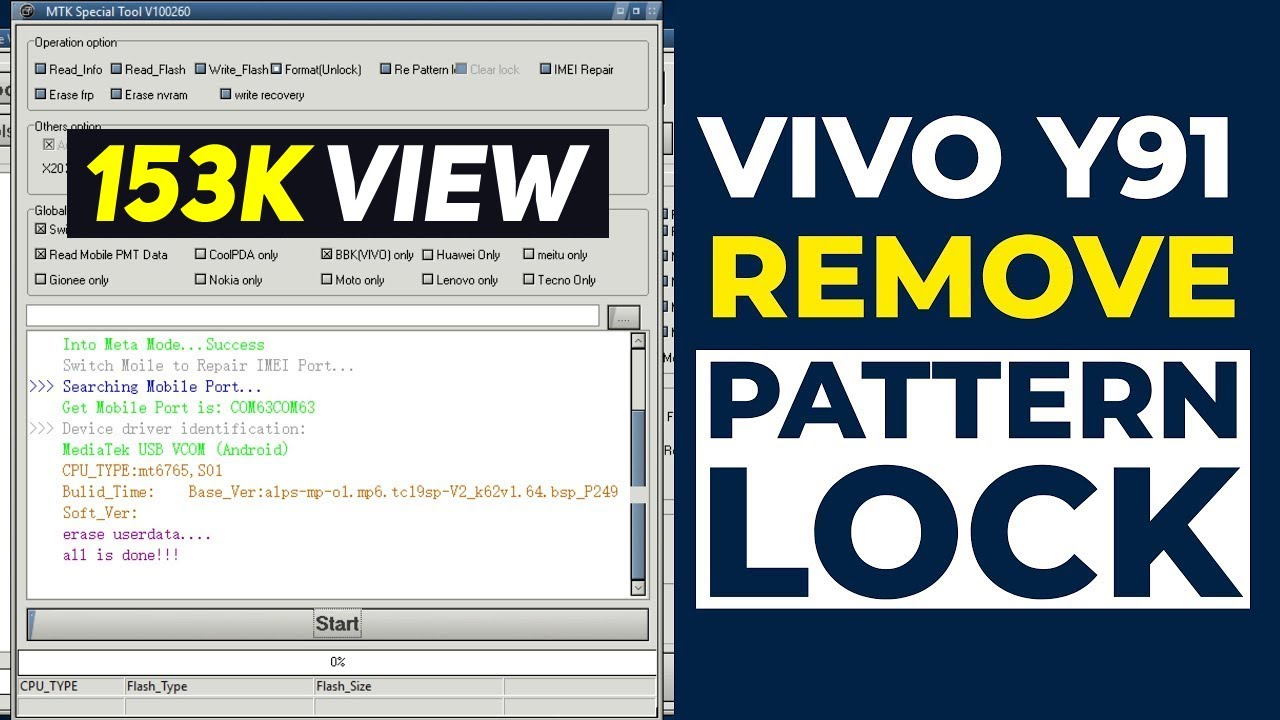
Task: Click the 'Bulid_Time:' log line
Action: tap(340, 492)
